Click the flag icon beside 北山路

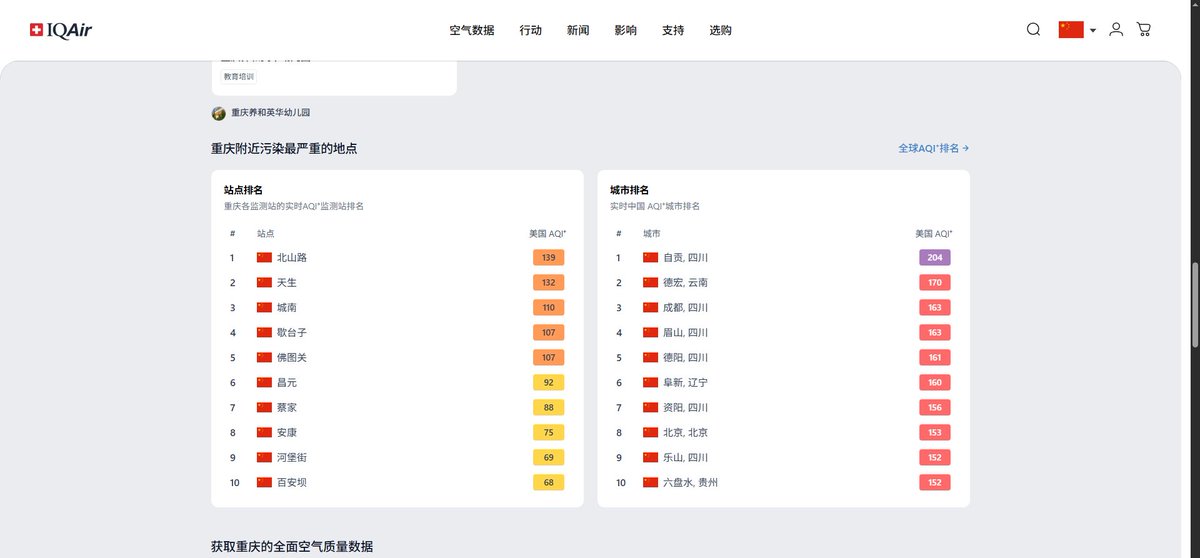[x=264, y=257]
